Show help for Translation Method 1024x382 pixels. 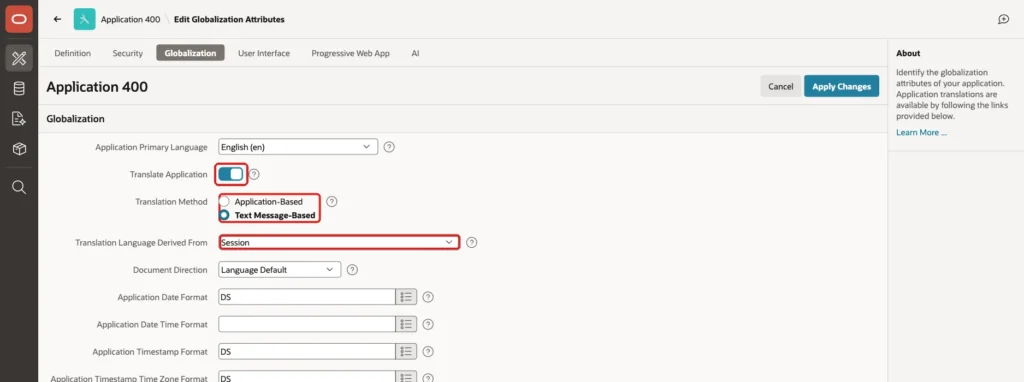click(332, 202)
